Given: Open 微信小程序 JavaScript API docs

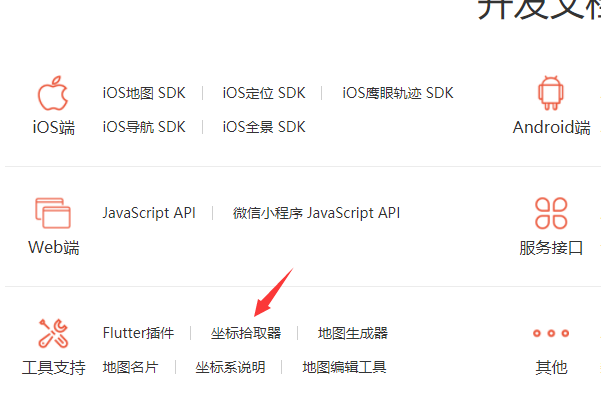Looking at the screenshot, I should (x=316, y=212).
